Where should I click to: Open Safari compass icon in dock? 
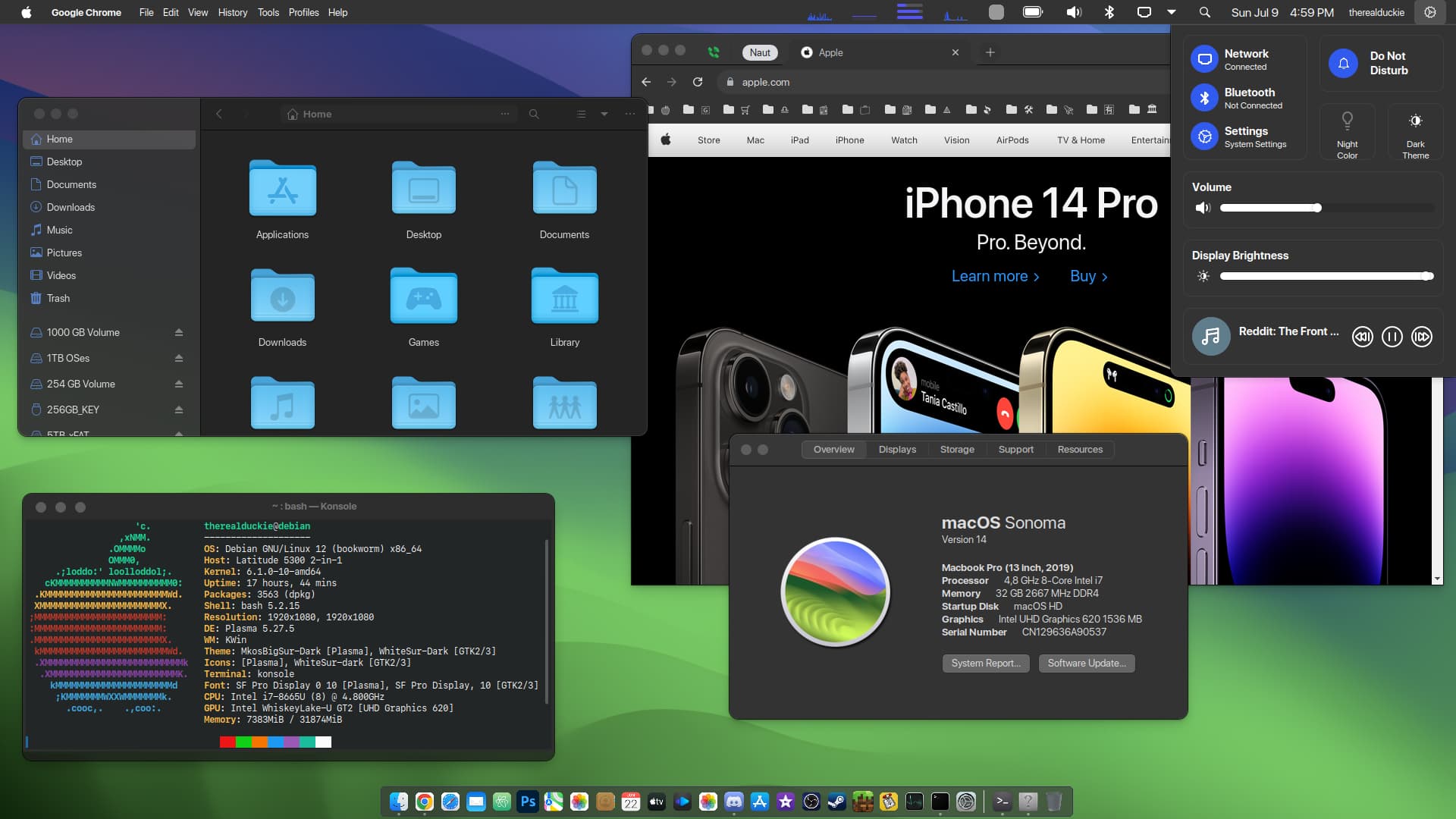(x=450, y=802)
